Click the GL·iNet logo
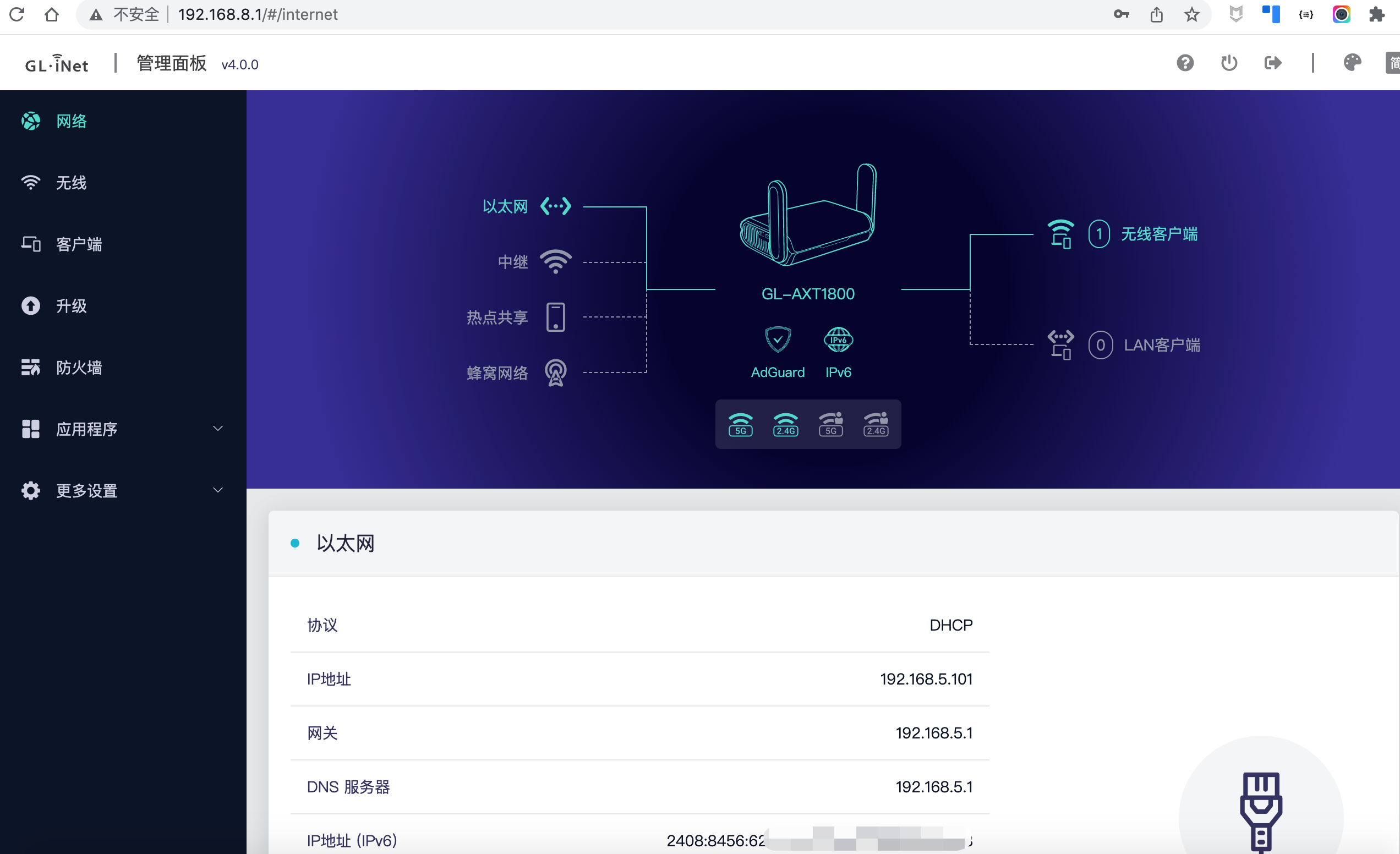This screenshot has height=854, width=1400. pos(57,64)
